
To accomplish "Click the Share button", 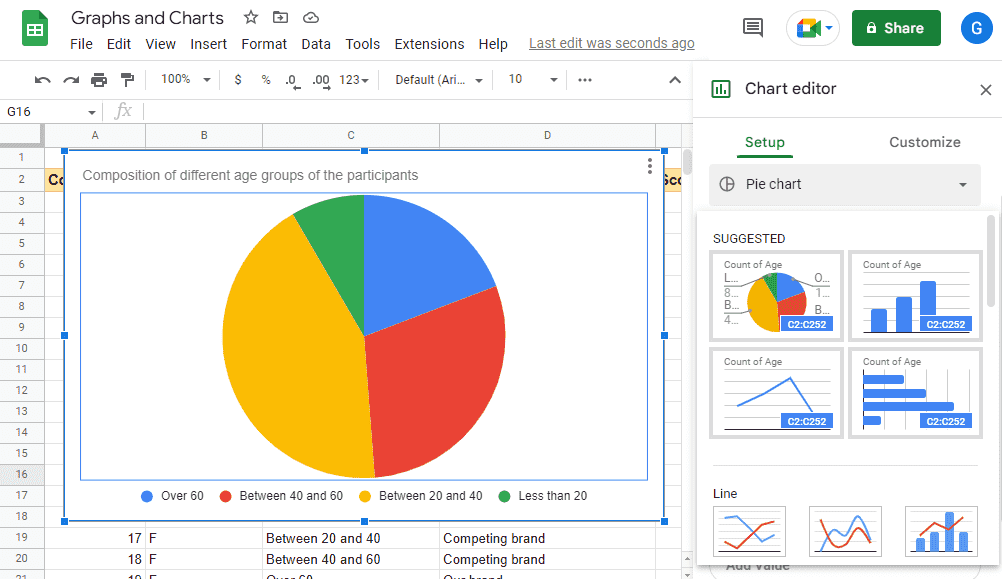I will click(895, 27).
